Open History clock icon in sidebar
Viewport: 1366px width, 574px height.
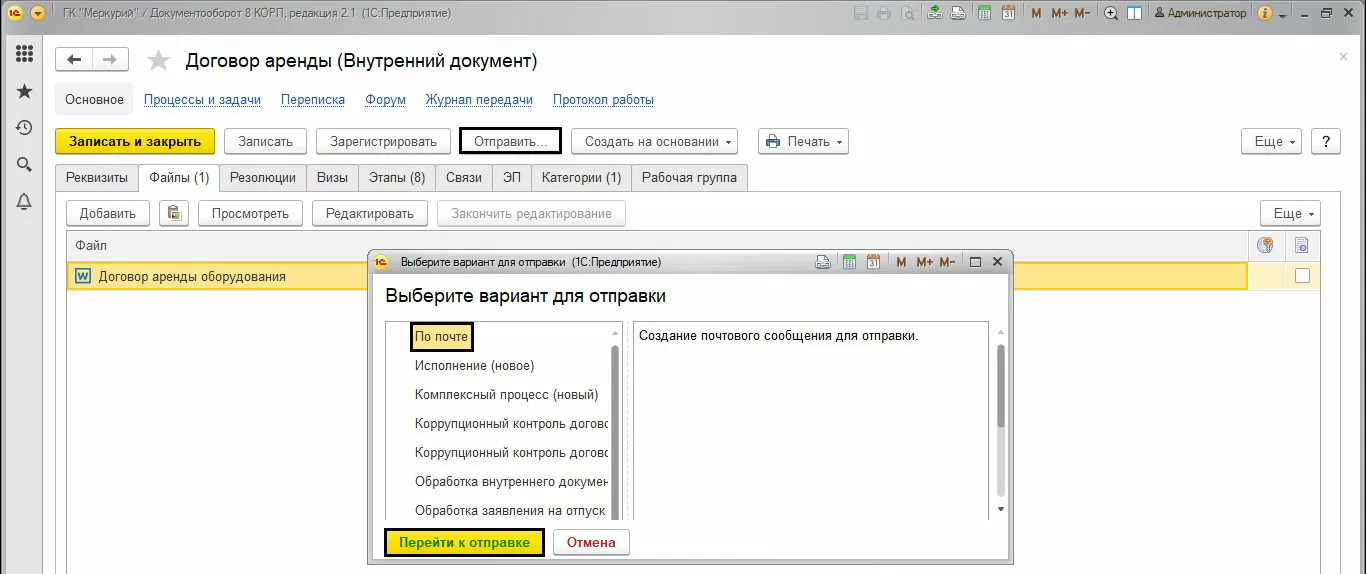point(24,128)
